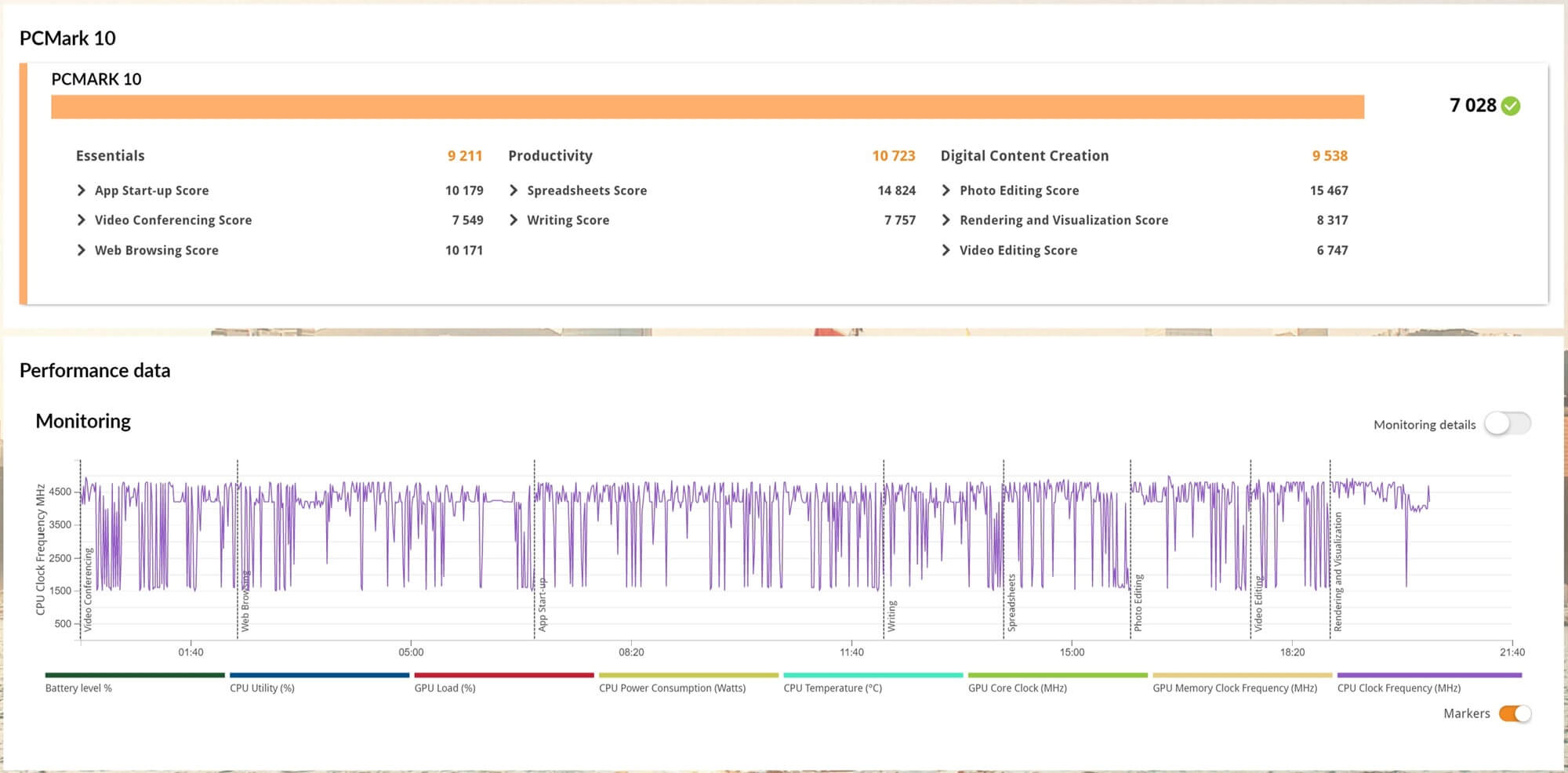Click the value 7 549
This screenshot has width=1568, height=773.
tap(467, 220)
